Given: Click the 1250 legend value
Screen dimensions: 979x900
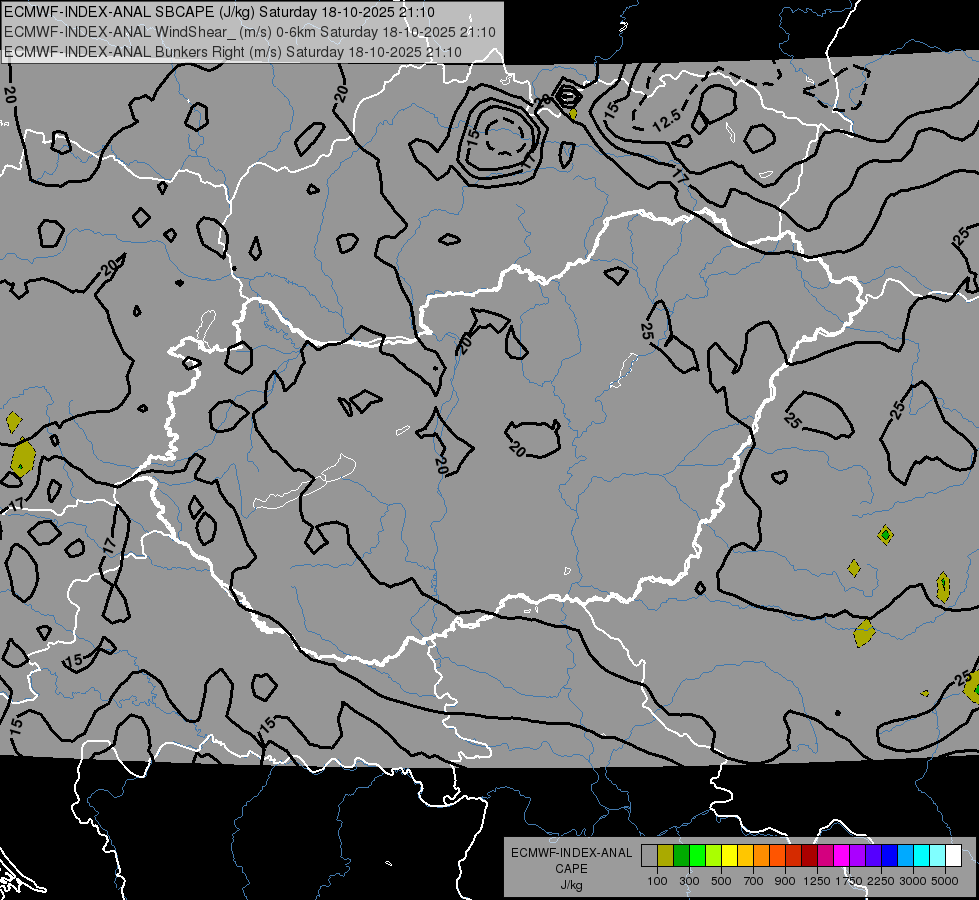Looking at the screenshot, I should click(817, 881).
